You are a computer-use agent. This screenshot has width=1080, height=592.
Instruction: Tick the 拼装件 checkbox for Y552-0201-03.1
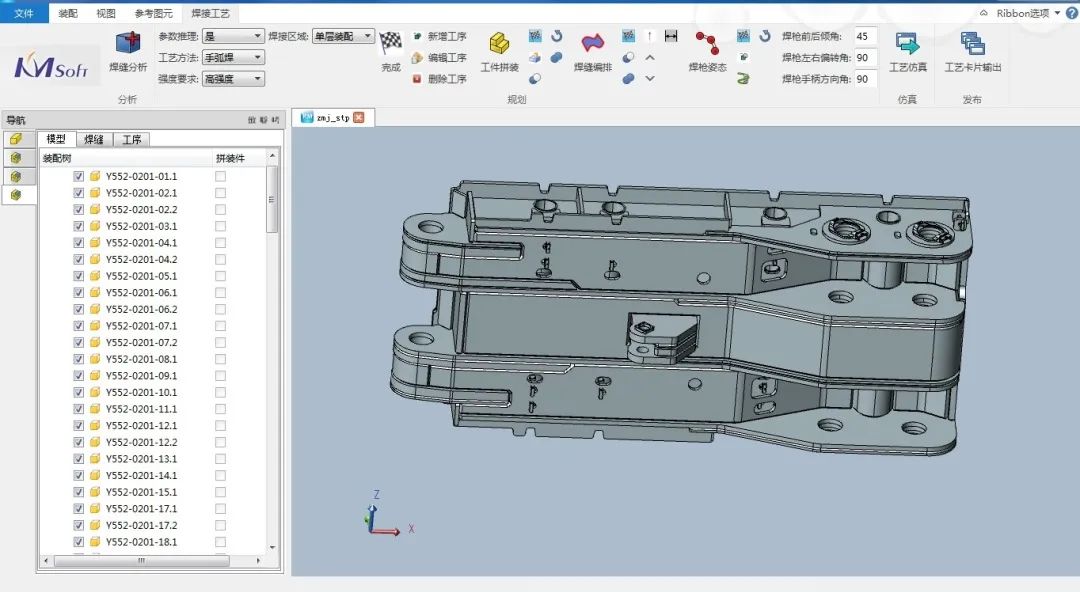(x=220, y=226)
